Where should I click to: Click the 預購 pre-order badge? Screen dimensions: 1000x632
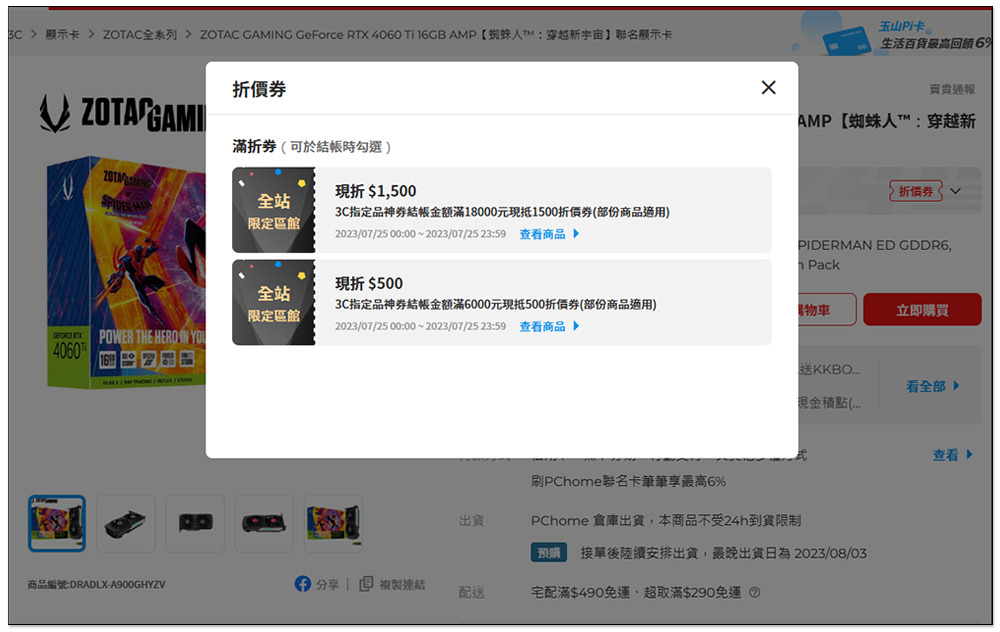[548, 552]
